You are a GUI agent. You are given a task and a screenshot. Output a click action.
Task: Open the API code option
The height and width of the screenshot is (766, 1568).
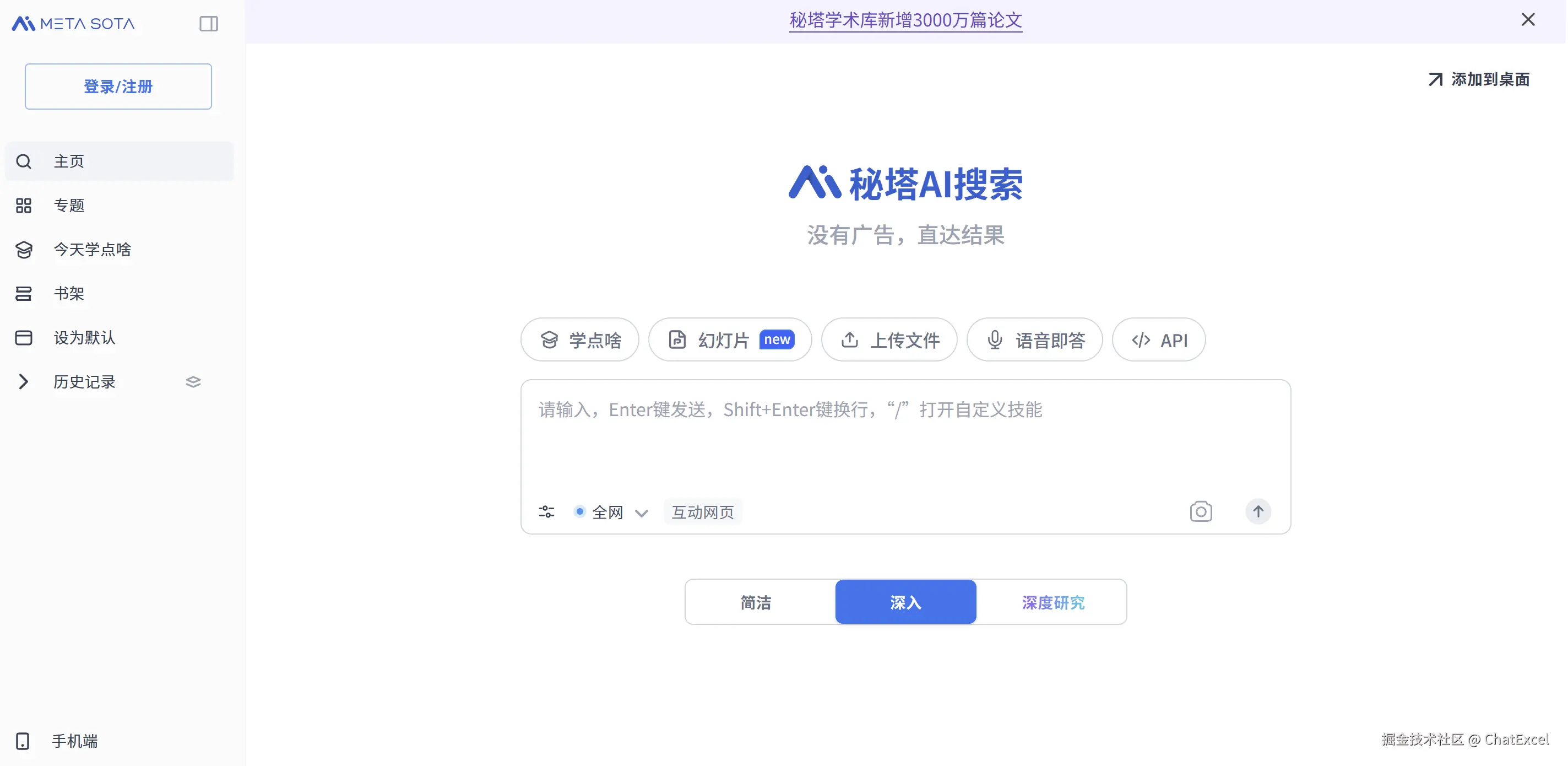coord(1158,340)
